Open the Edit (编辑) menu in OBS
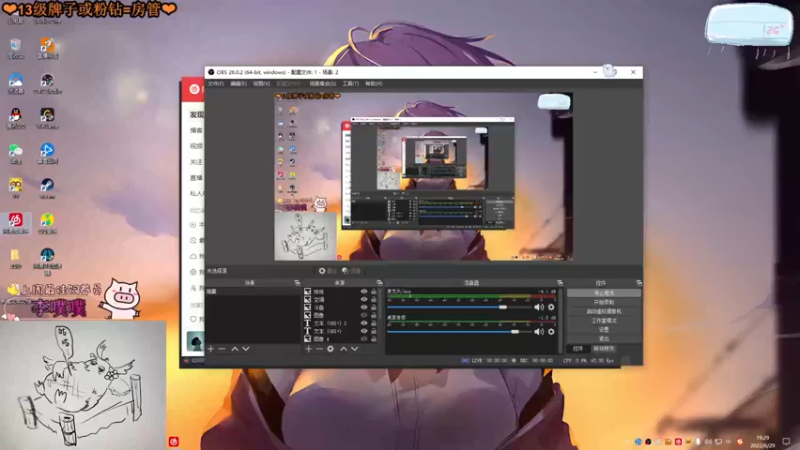Screen dimensions: 800x450 (x=238, y=84)
